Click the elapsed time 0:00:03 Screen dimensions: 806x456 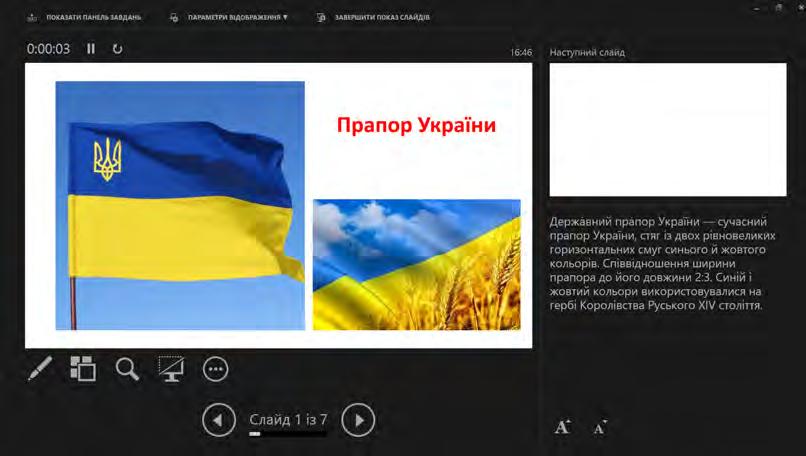coord(48,49)
